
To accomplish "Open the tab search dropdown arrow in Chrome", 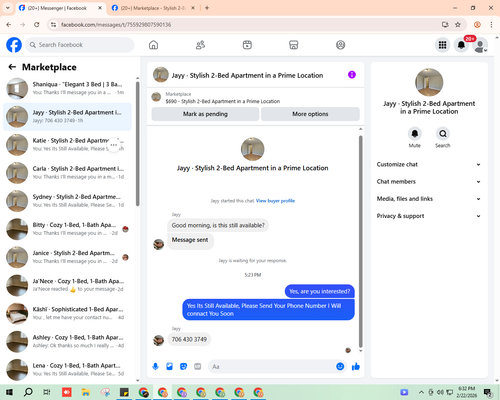I will coord(8,8).
